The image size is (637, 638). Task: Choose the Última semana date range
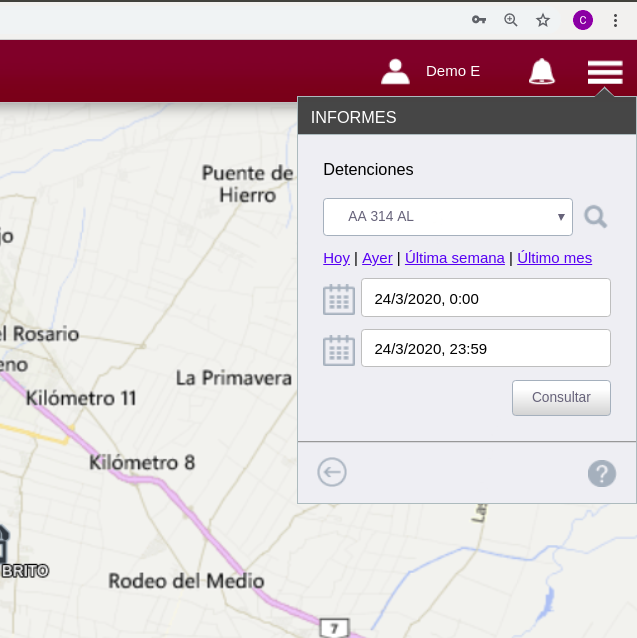[x=455, y=258]
